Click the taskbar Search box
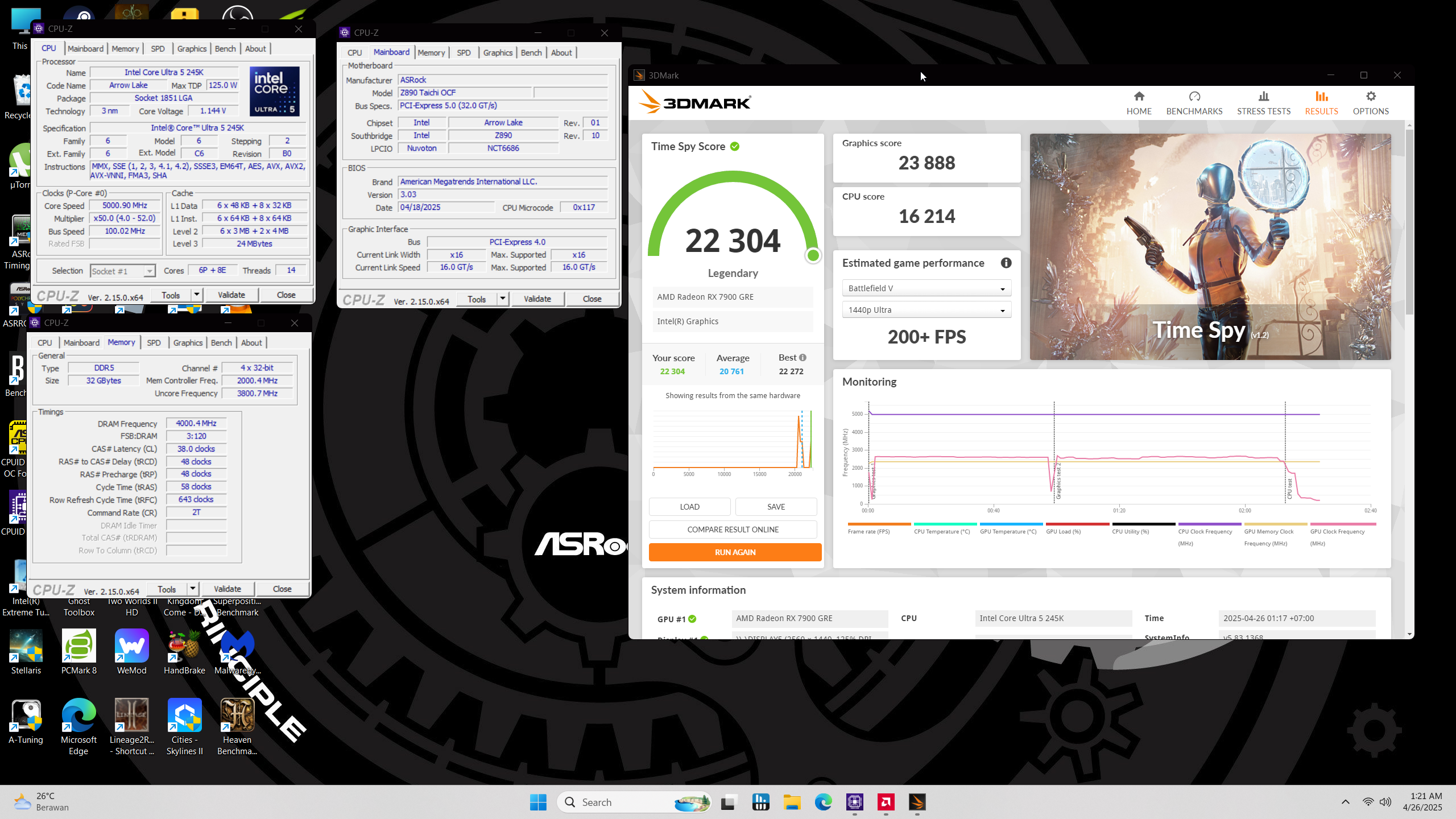1456x819 pixels. [x=634, y=802]
